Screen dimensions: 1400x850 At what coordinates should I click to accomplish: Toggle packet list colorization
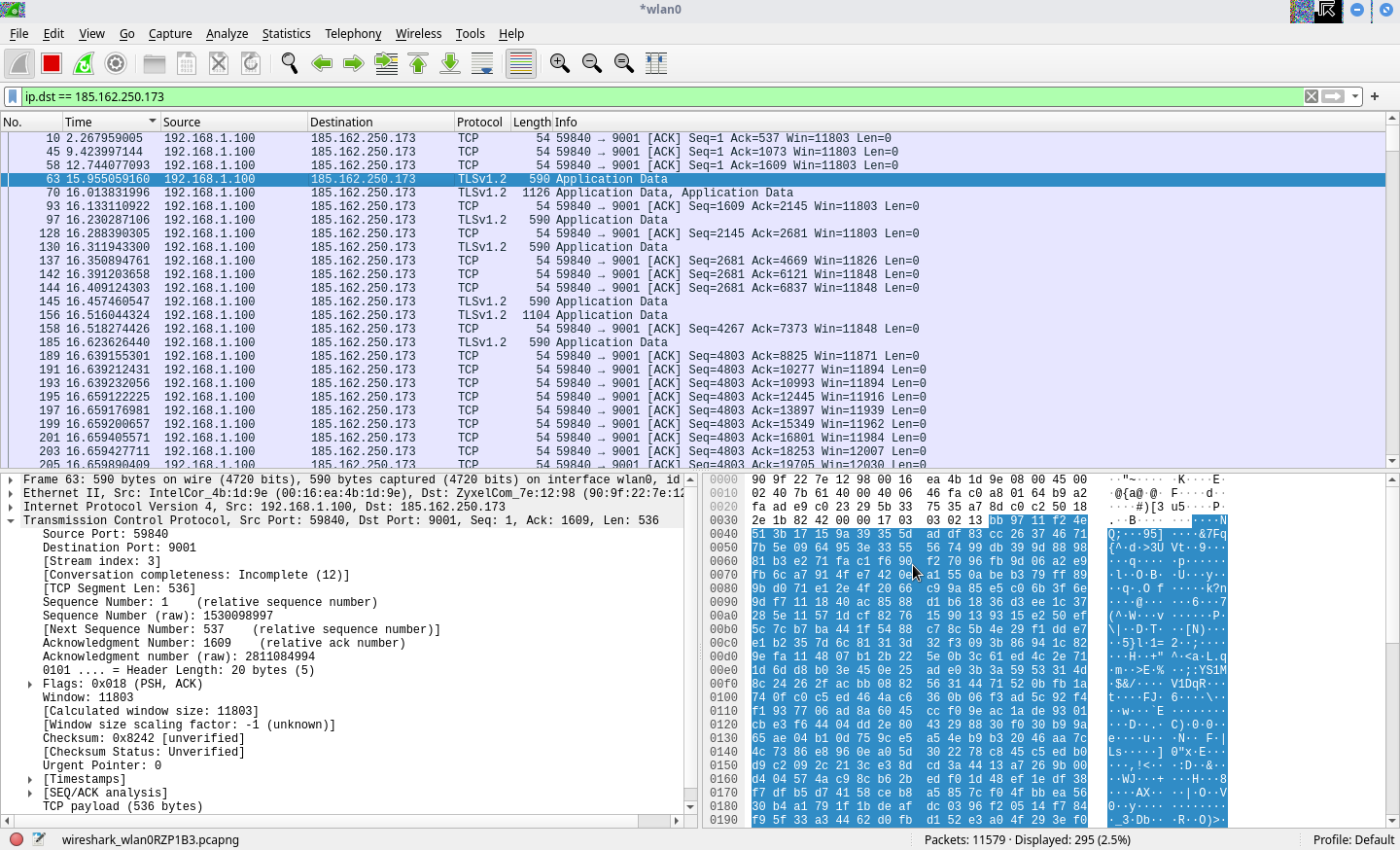[521, 63]
